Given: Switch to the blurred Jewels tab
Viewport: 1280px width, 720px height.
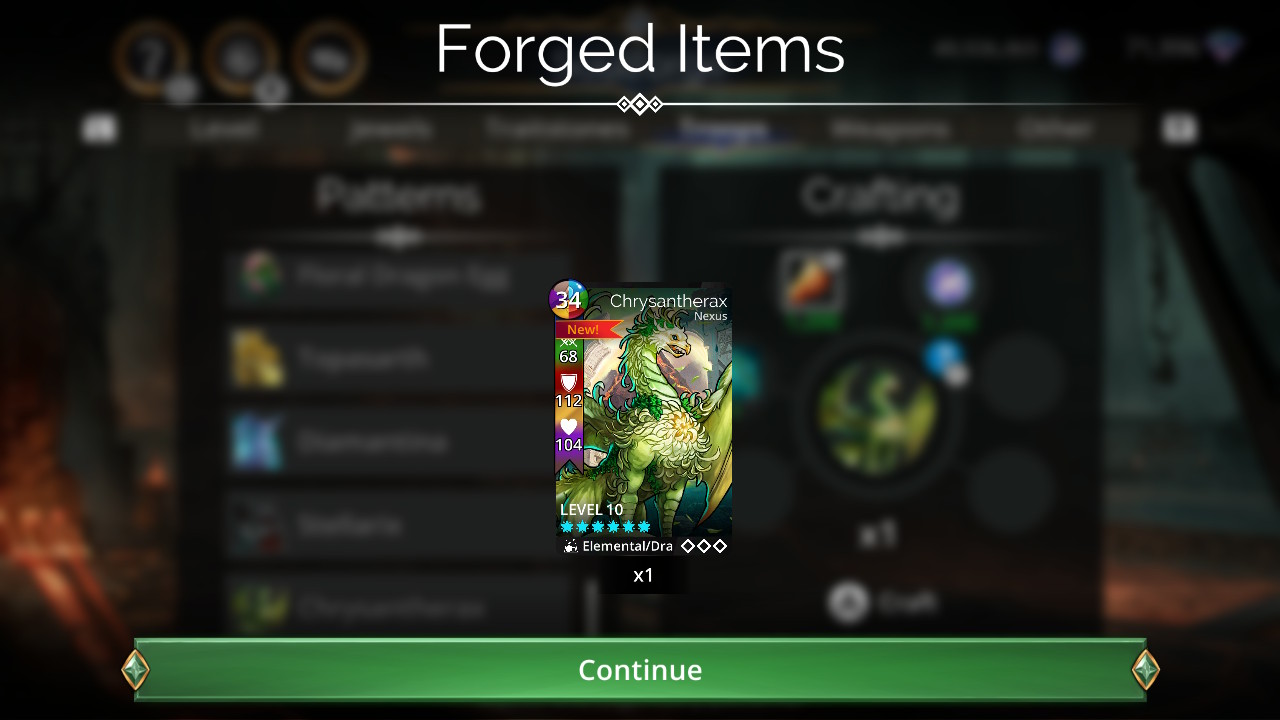Looking at the screenshot, I should 391,129.
